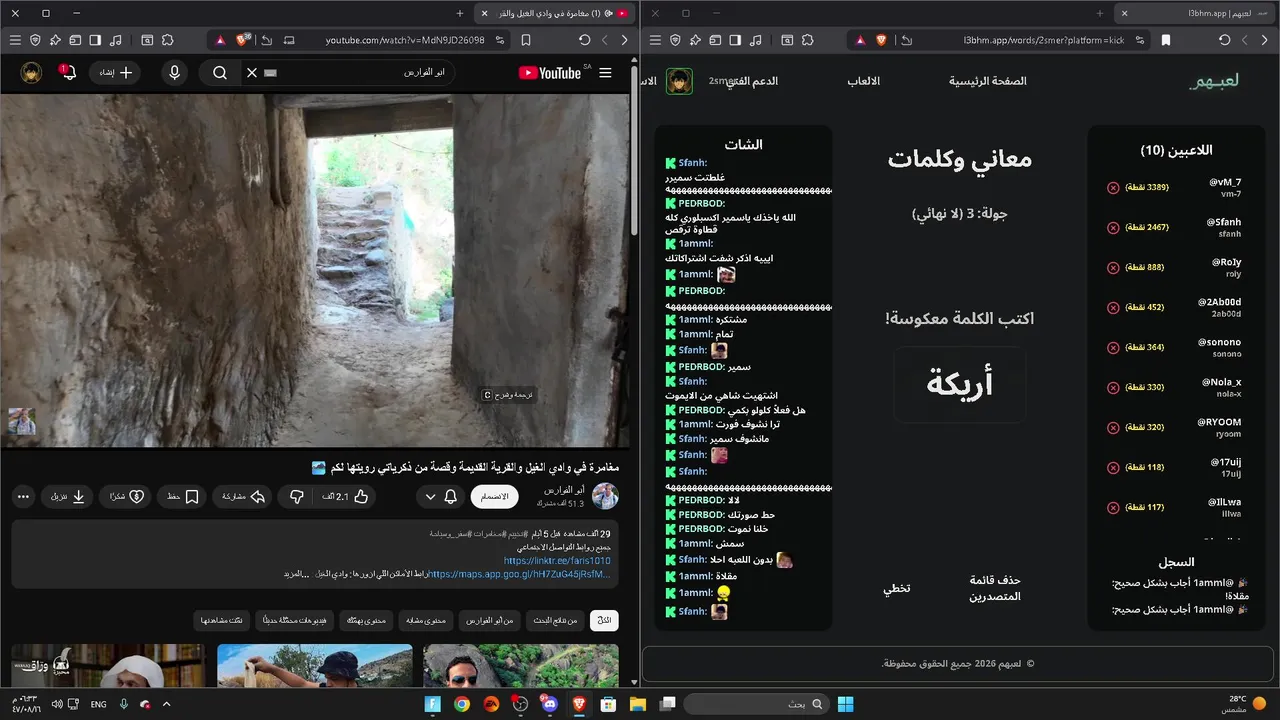
Task: Open the green hills suggested video thumbnail
Action: 520,666
